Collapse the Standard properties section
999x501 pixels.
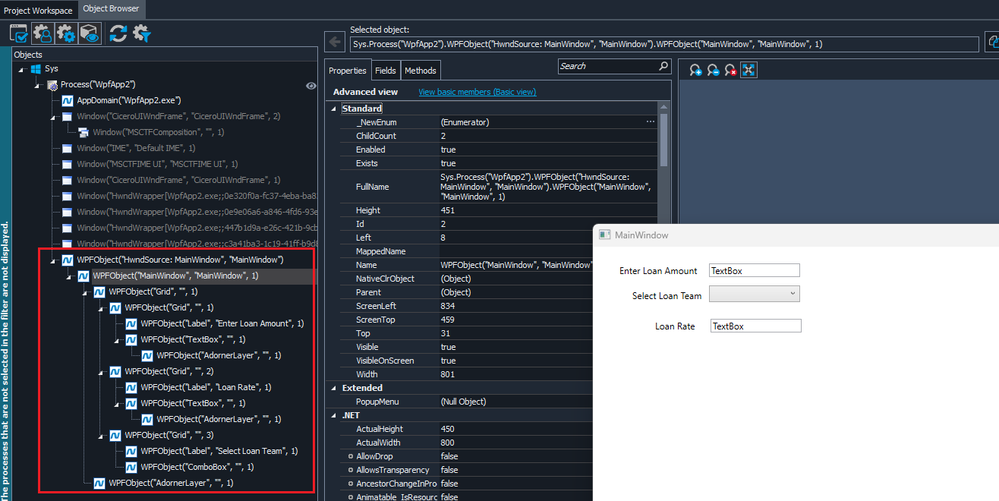pyautogui.click(x=335, y=108)
